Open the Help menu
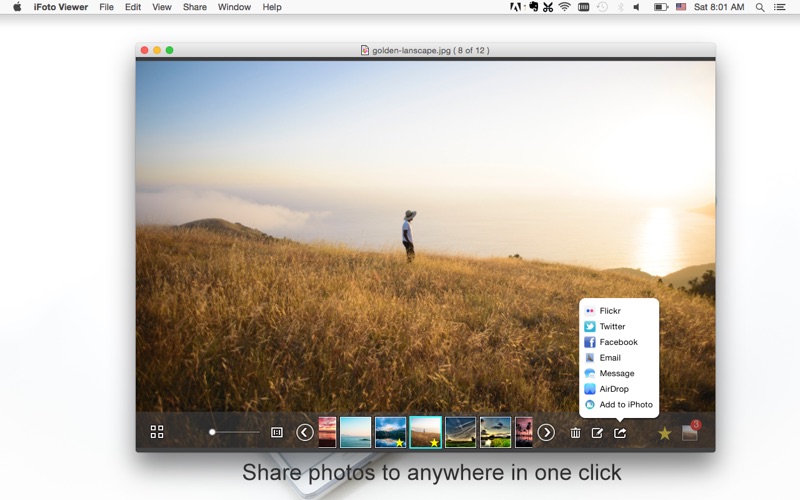Image resolution: width=800 pixels, height=500 pixels. [x=272, y=7]
